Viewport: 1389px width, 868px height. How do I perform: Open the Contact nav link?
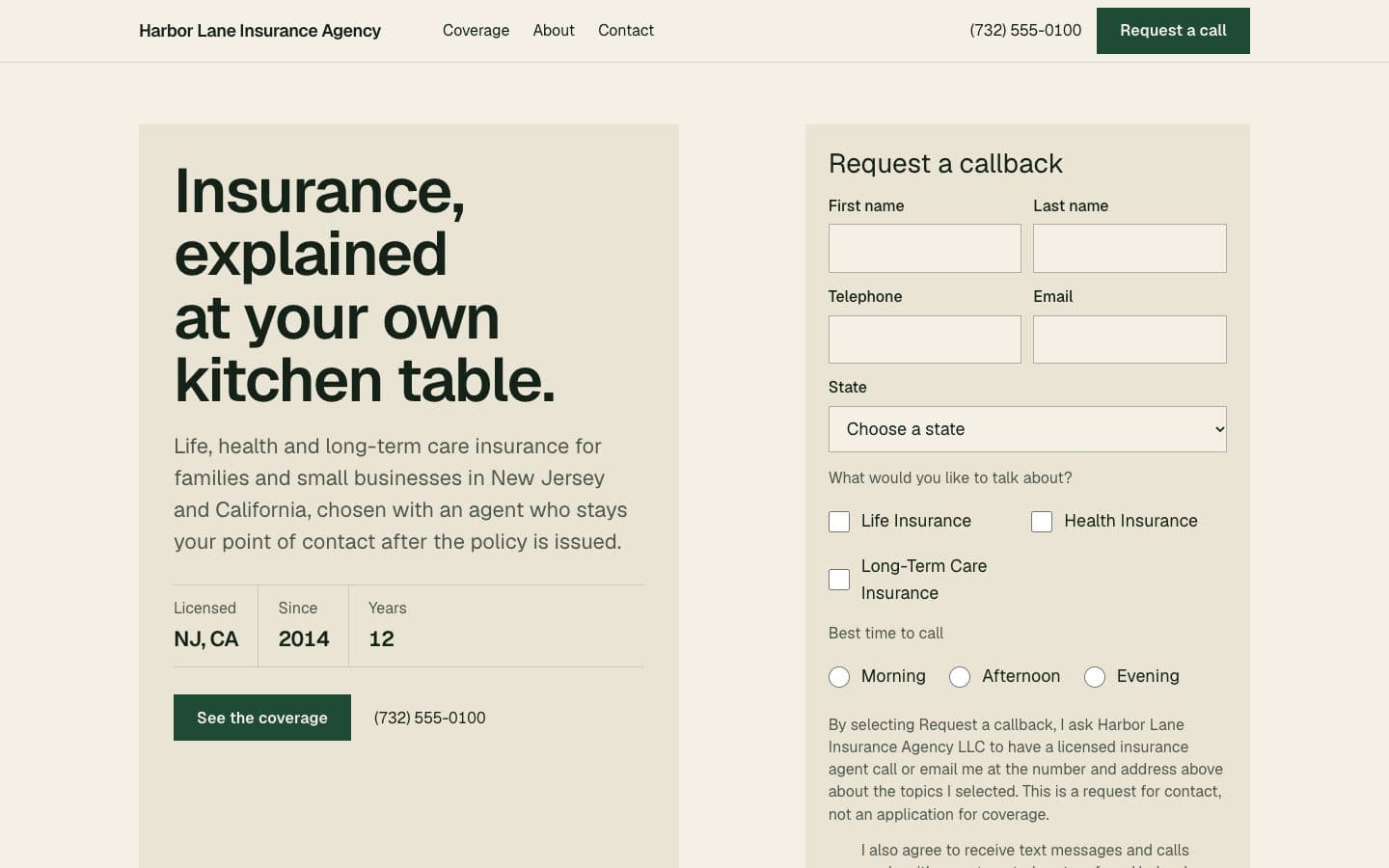point(626,31)
